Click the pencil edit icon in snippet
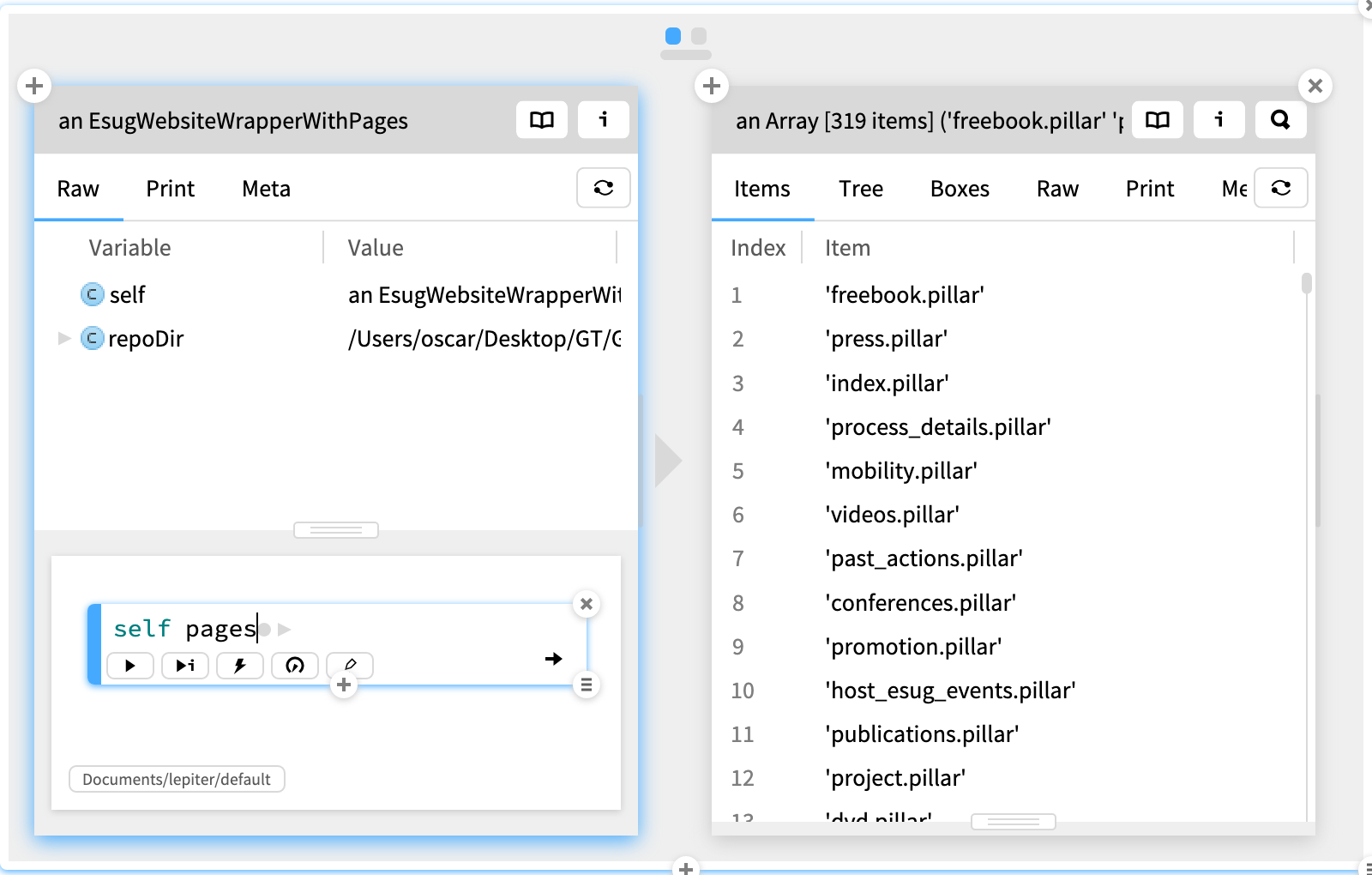The image size is (1372, 875). coord(350,666)
